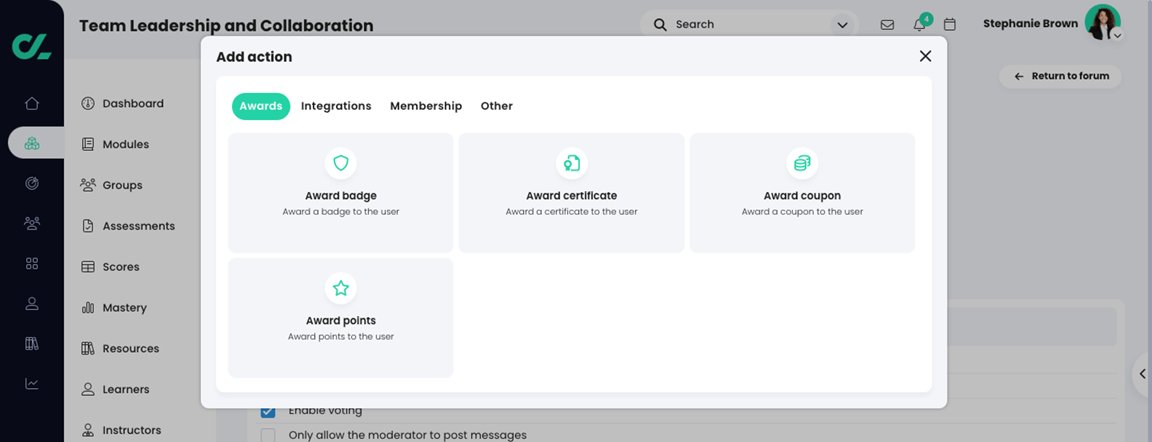Click the analytics chart icon in sidebar
This screenshot has width=1152, height=442.
32,384
